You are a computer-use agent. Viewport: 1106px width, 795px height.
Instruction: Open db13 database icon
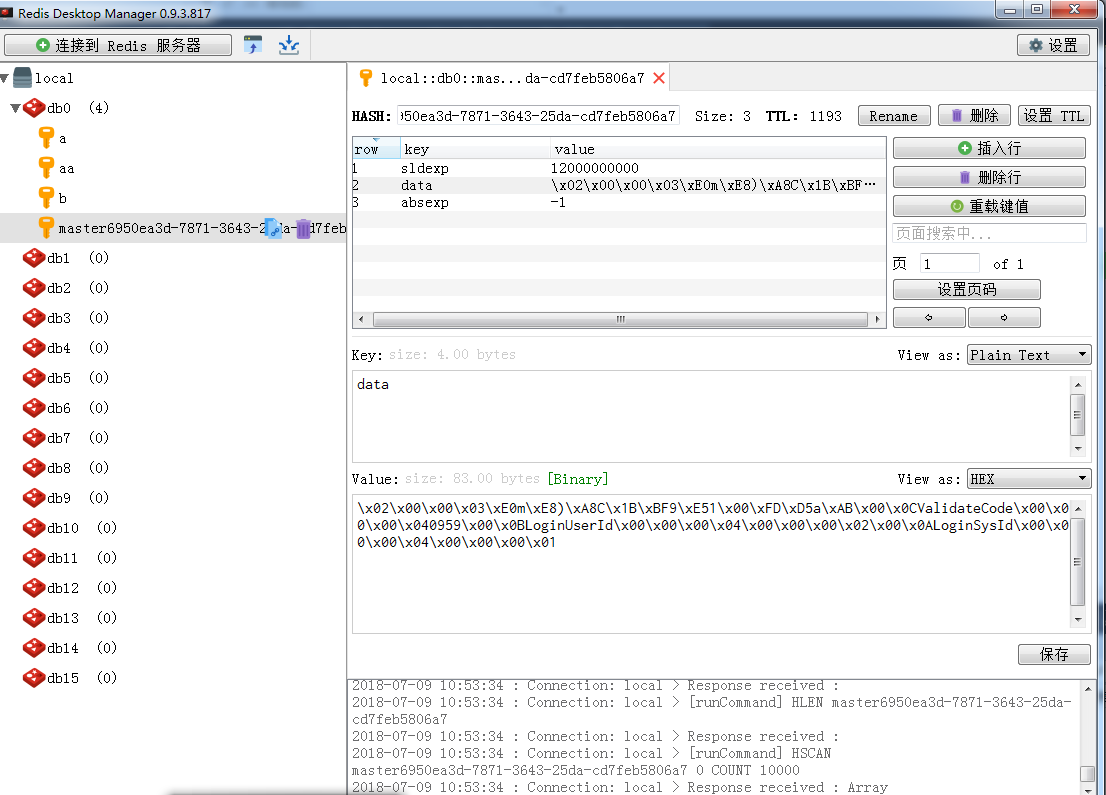pyautogui.click(x=34, y=618)
